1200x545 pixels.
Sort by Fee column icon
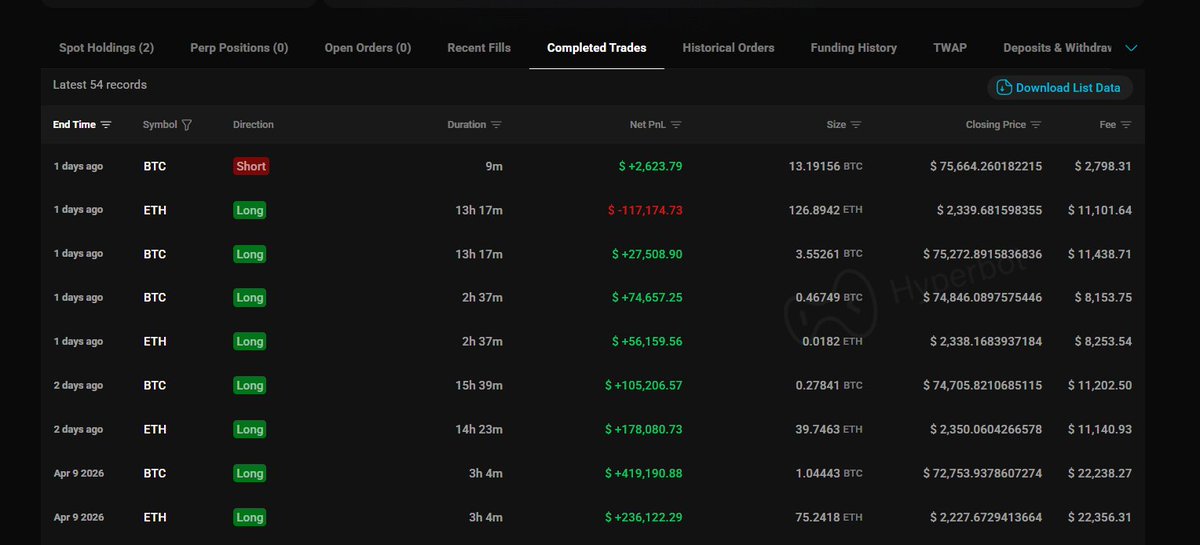click(x=1126, y=125)
